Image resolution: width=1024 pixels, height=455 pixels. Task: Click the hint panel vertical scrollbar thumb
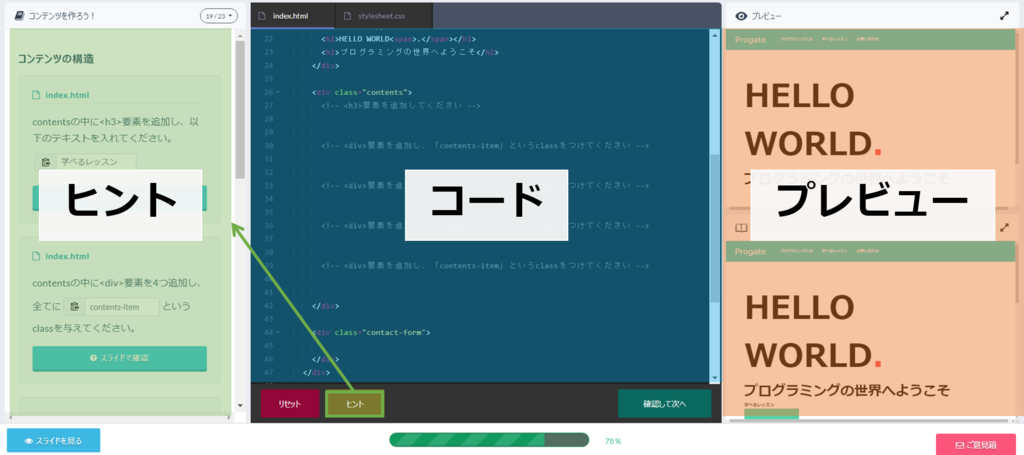point(240,109)
